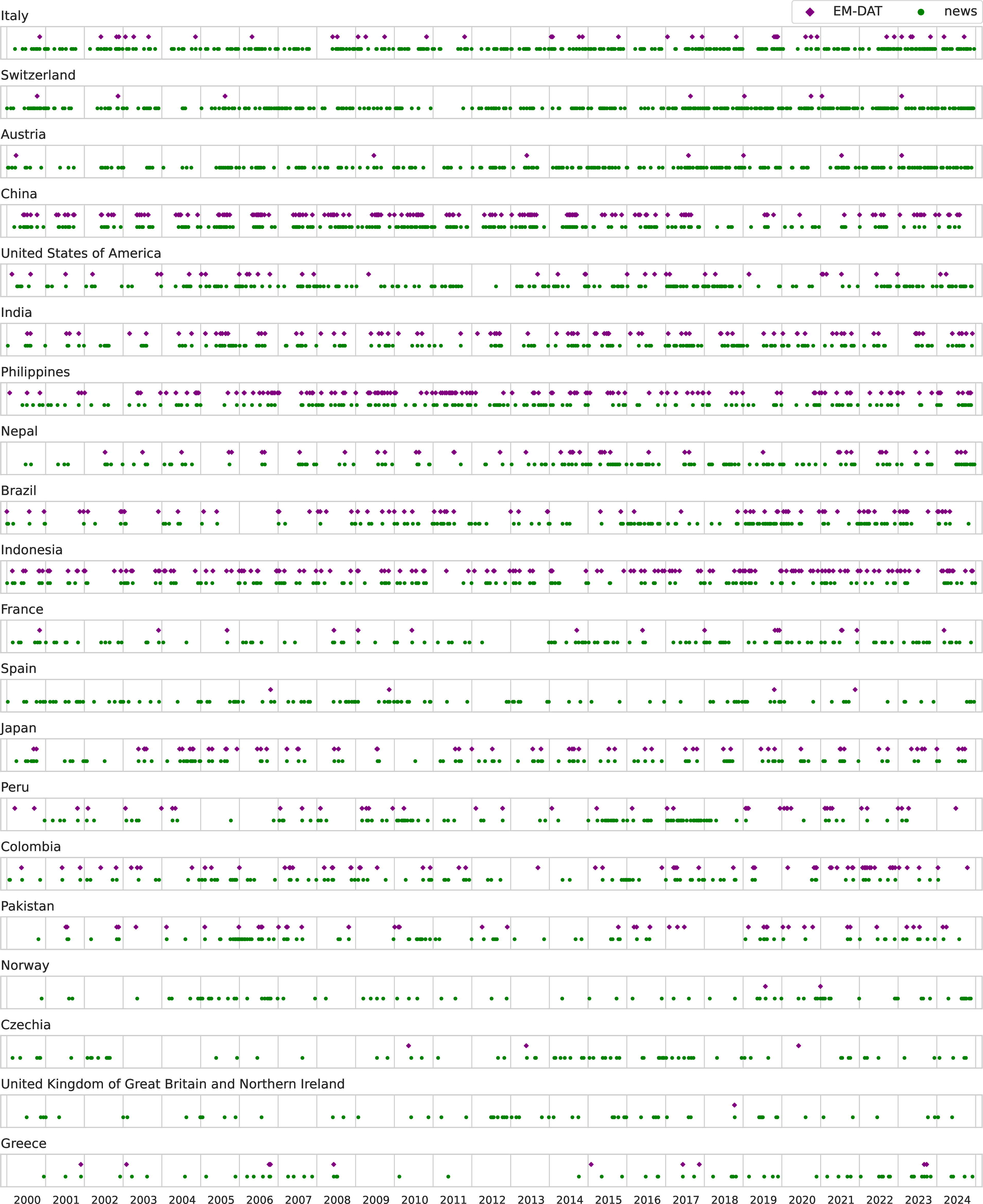The image size is (983, 1204).
Task: Click the 2013 x-axis tick label
Action: click(x=531, y=1199)
